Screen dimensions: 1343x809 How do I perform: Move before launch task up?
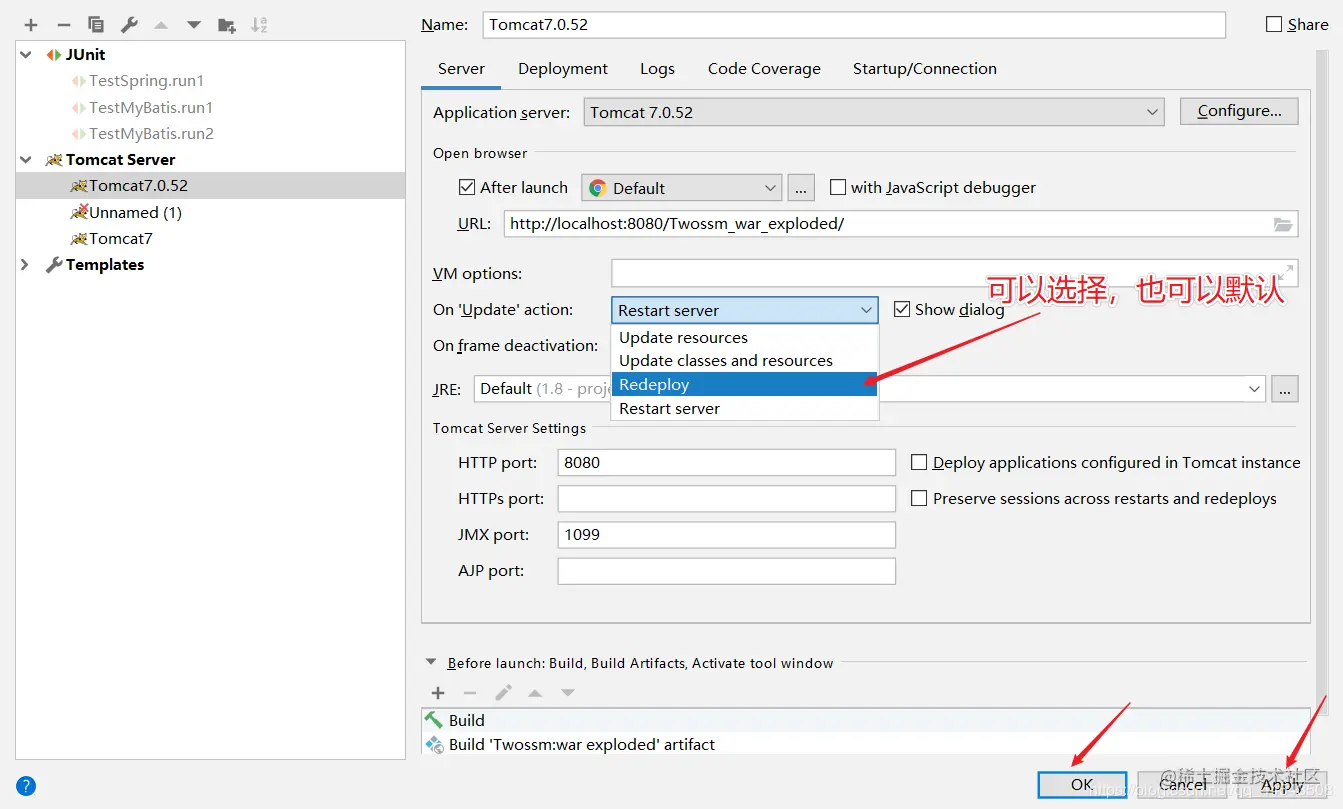pos(535,693)
